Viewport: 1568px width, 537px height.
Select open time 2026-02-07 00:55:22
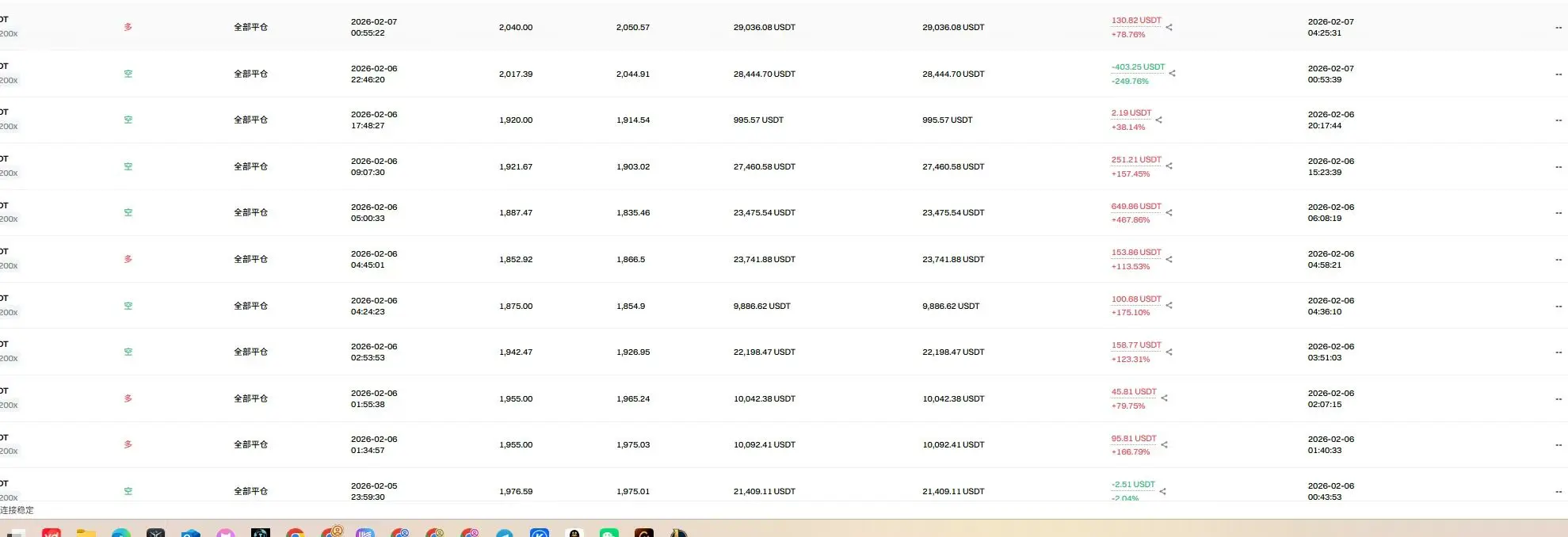click(374, 28)
